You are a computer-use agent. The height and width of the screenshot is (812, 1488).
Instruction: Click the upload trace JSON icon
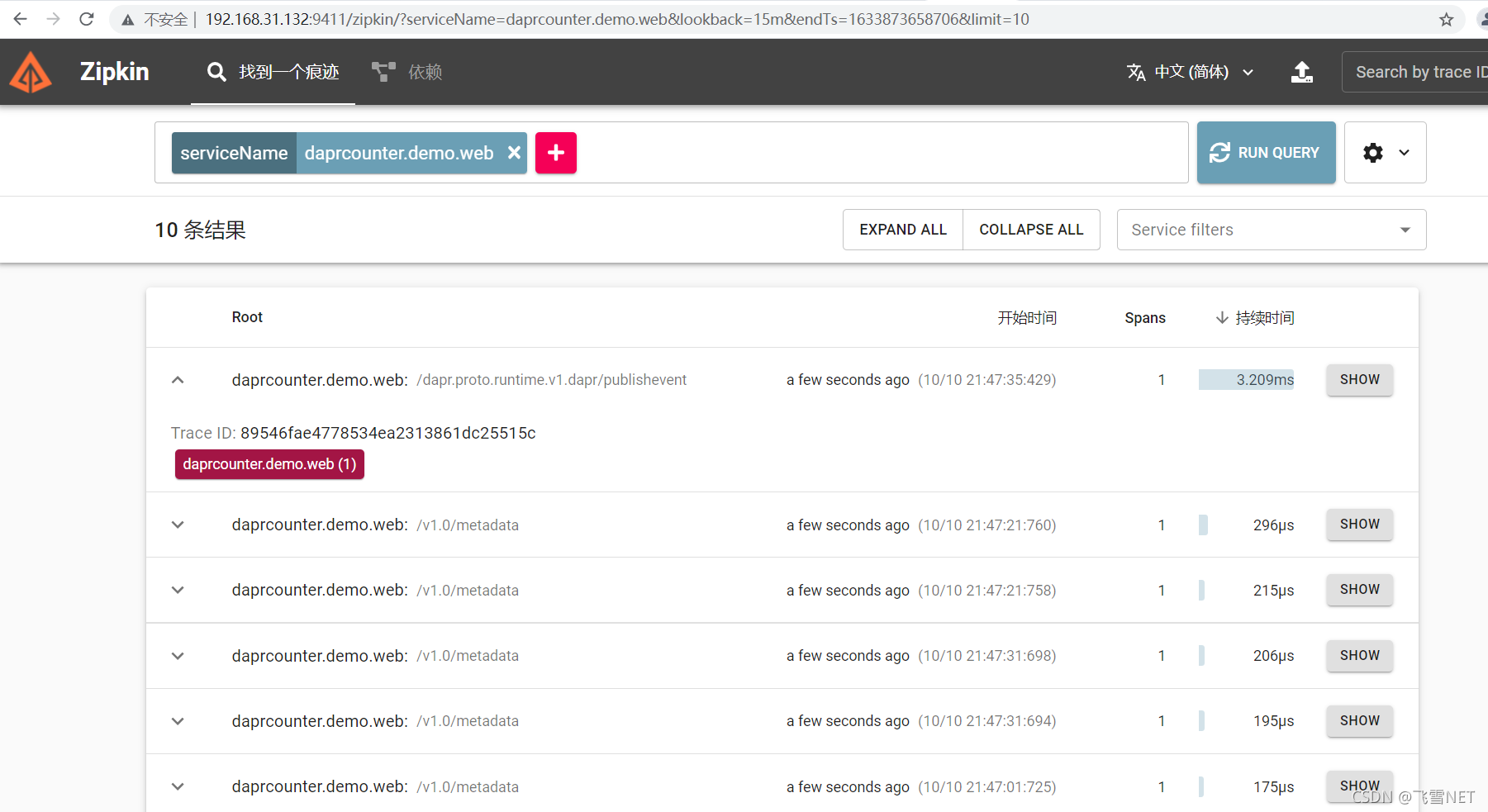pyautogui.click(x=1302, y=73)
